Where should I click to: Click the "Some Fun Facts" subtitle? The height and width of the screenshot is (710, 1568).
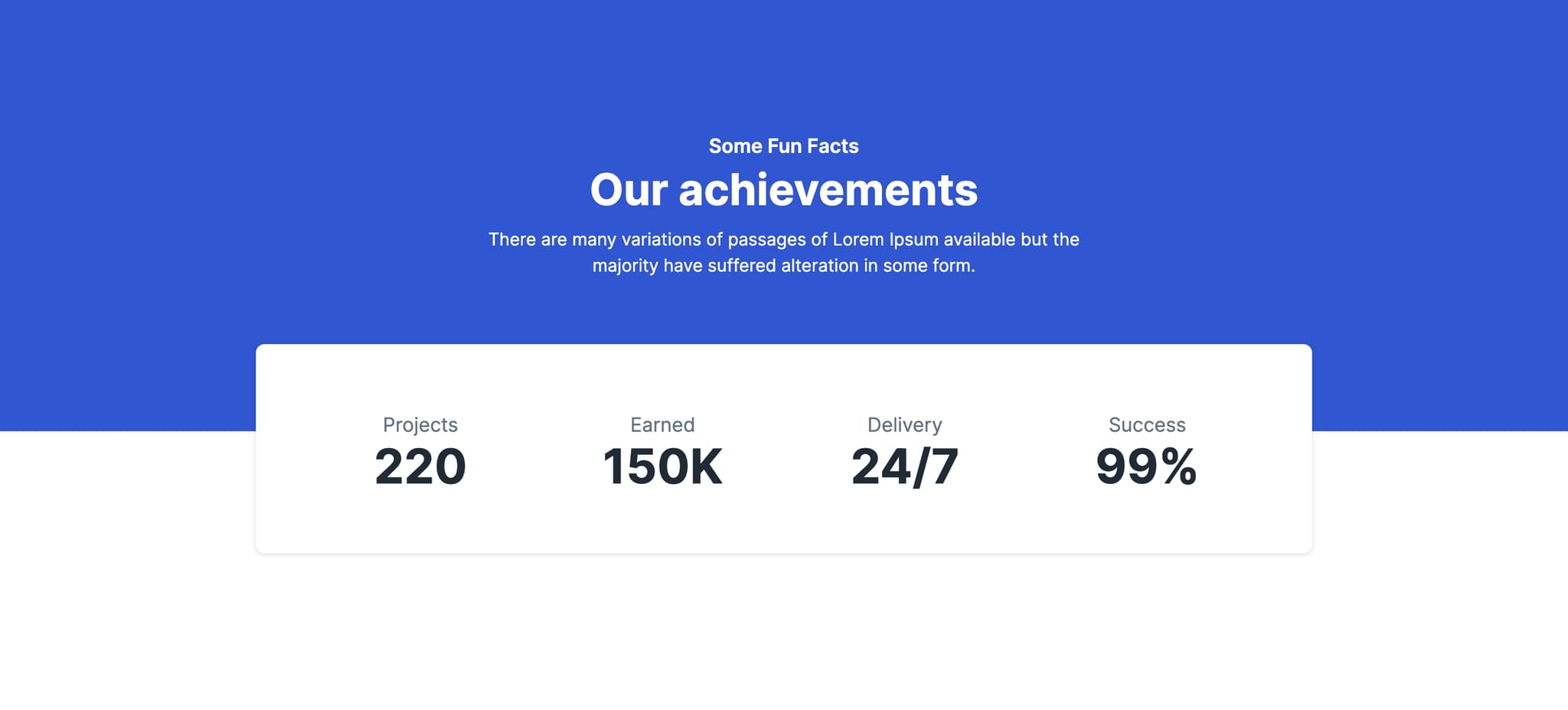[783, 146]
